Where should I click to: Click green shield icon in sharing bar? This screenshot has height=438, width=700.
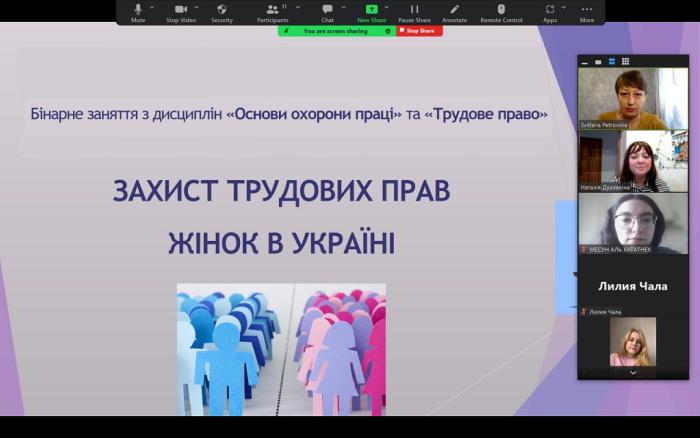tap(388, 31)
